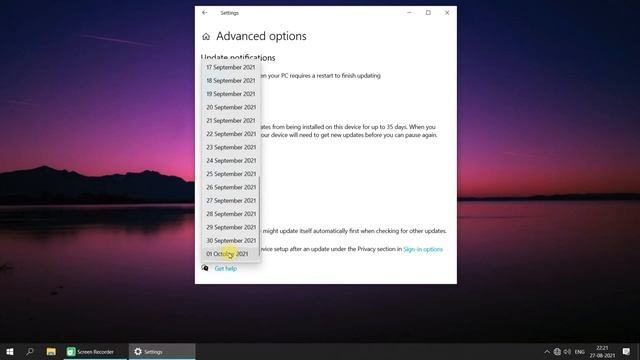The image size is (640, 360).
Task: Click the Get help chat icon
Action: click(x=205, y=268)
